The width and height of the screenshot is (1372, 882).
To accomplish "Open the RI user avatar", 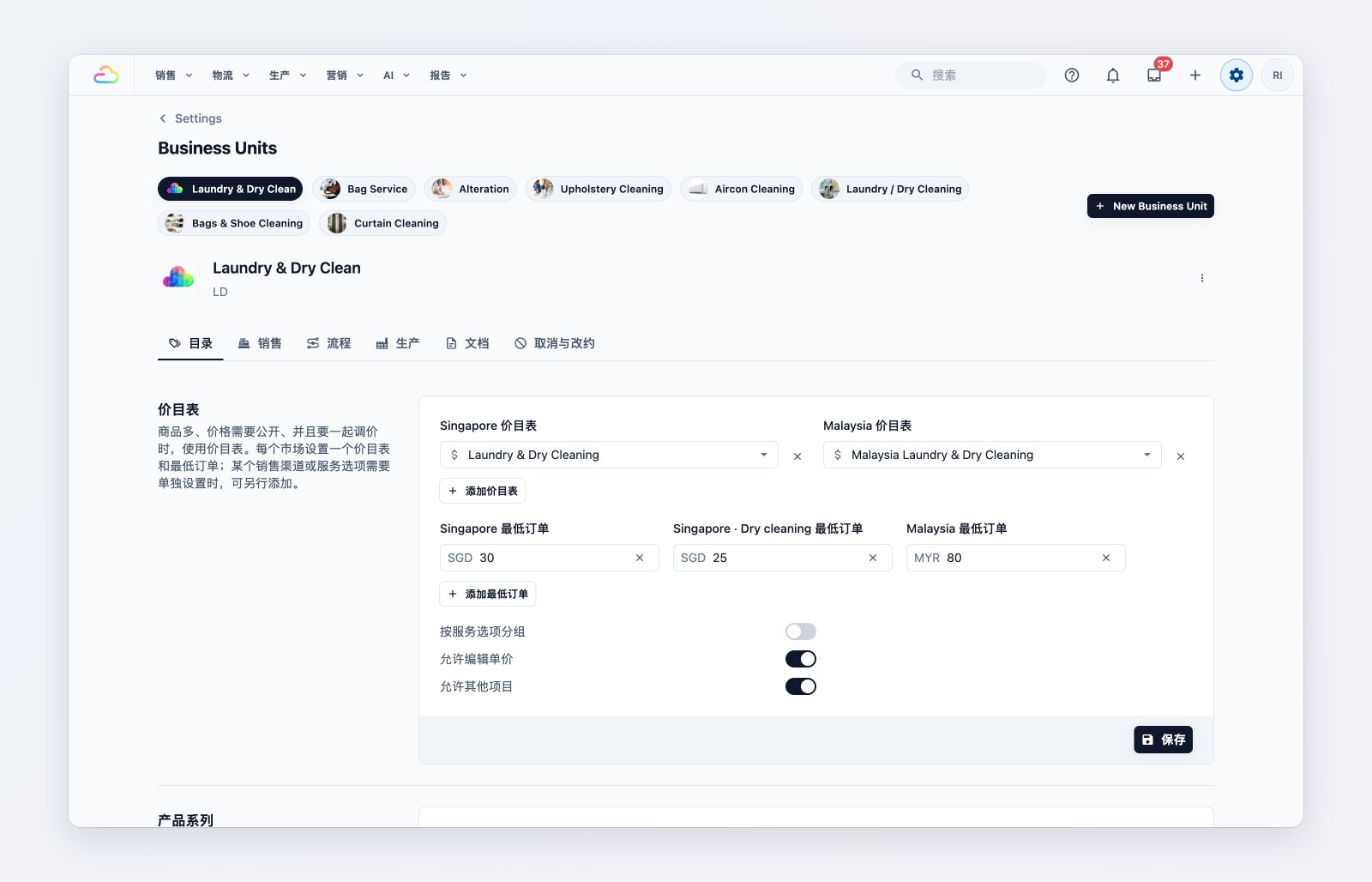I will pos(1278,76).
